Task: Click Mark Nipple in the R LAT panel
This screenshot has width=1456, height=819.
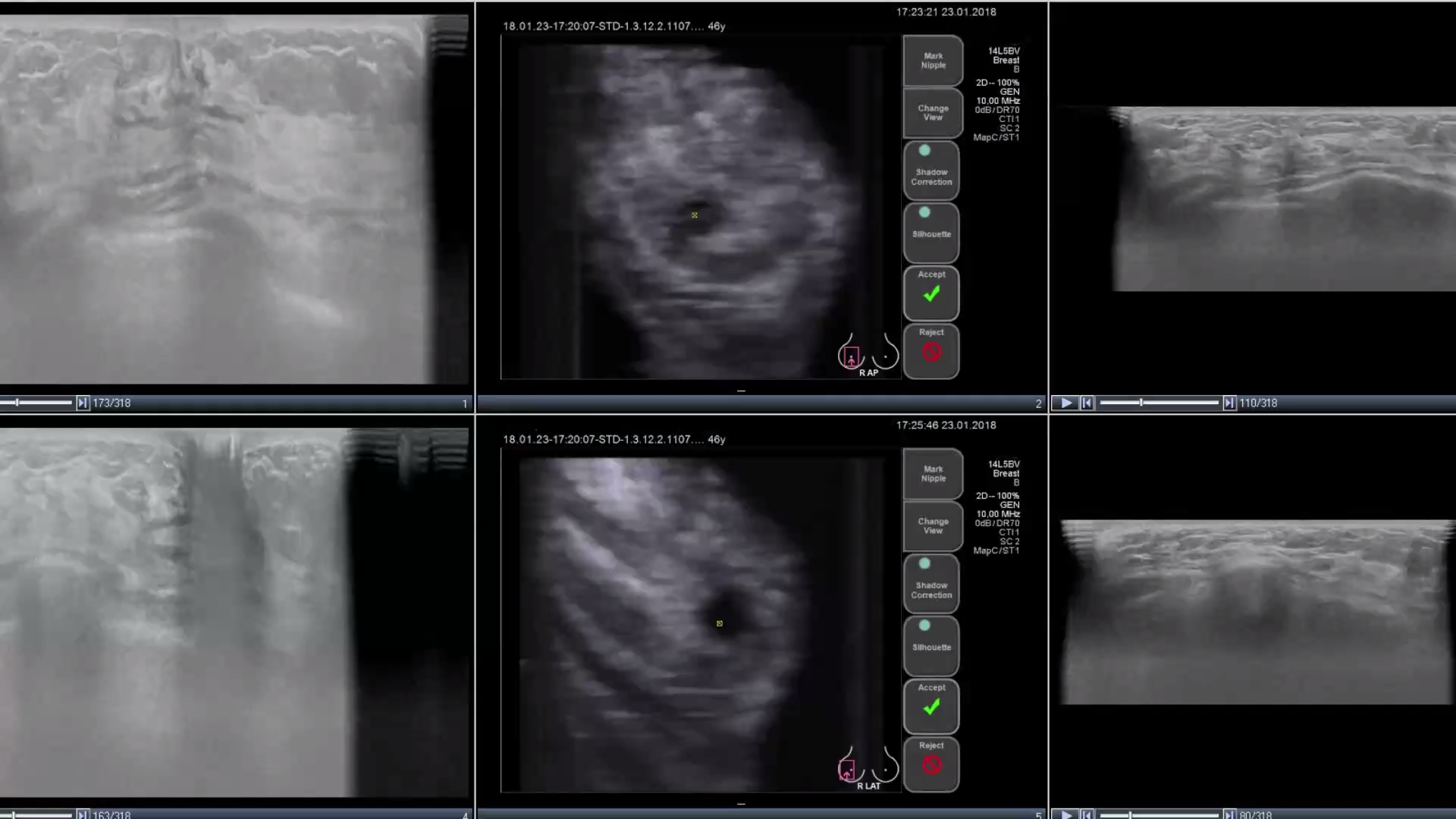Action: point(932,474)
